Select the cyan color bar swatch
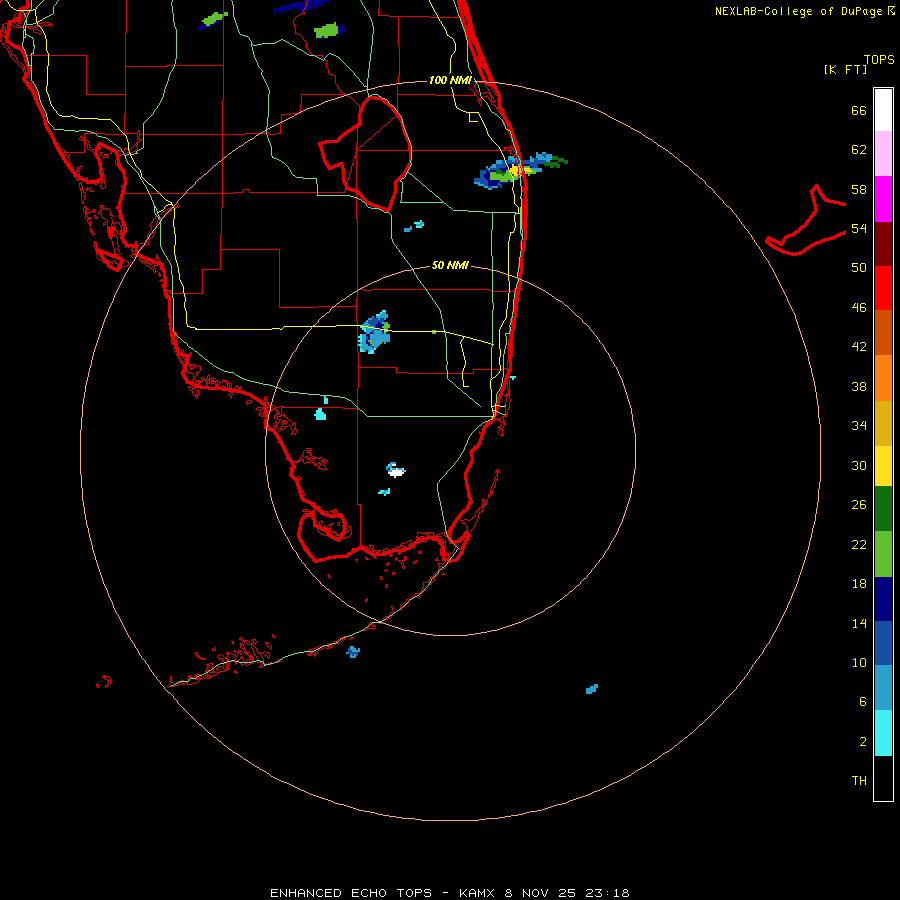 click(x=883, y=733)
